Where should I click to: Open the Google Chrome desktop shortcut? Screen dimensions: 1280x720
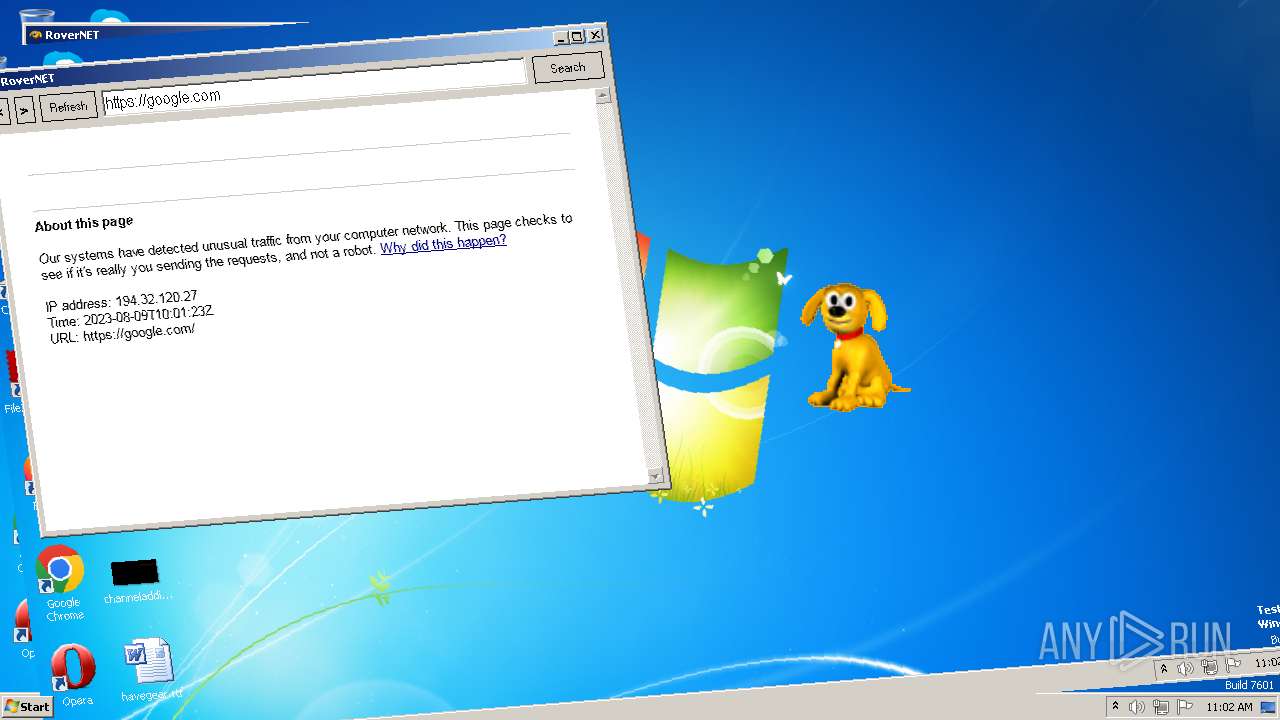pos(62,583)
